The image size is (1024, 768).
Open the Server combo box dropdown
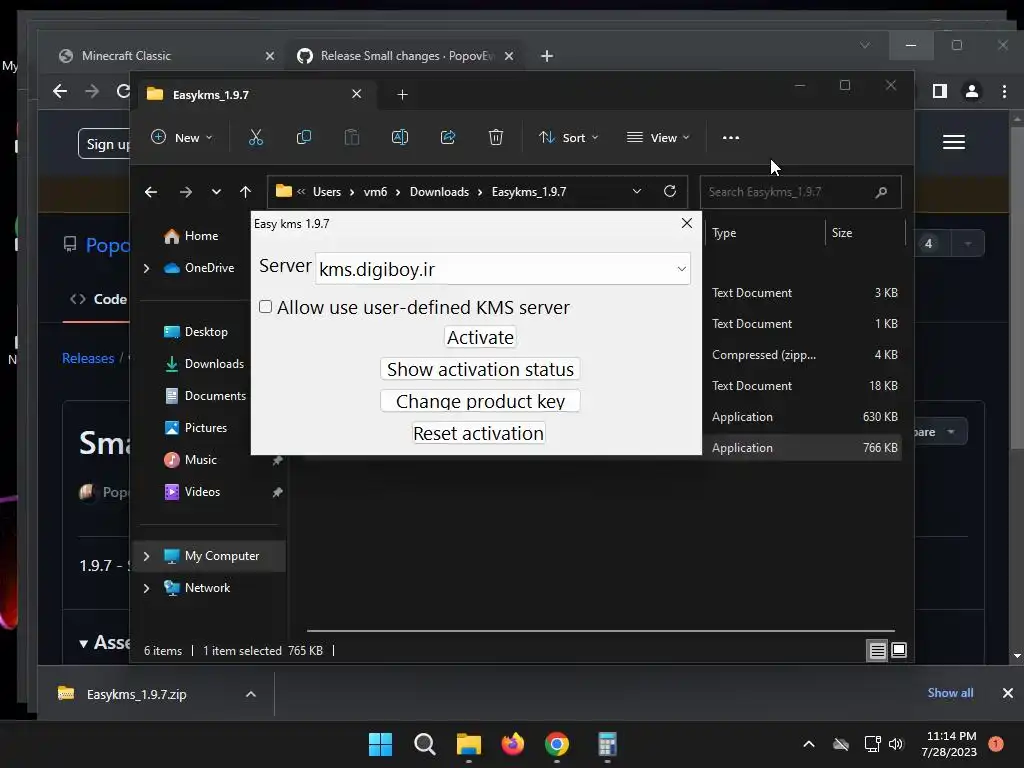(681, 269)
